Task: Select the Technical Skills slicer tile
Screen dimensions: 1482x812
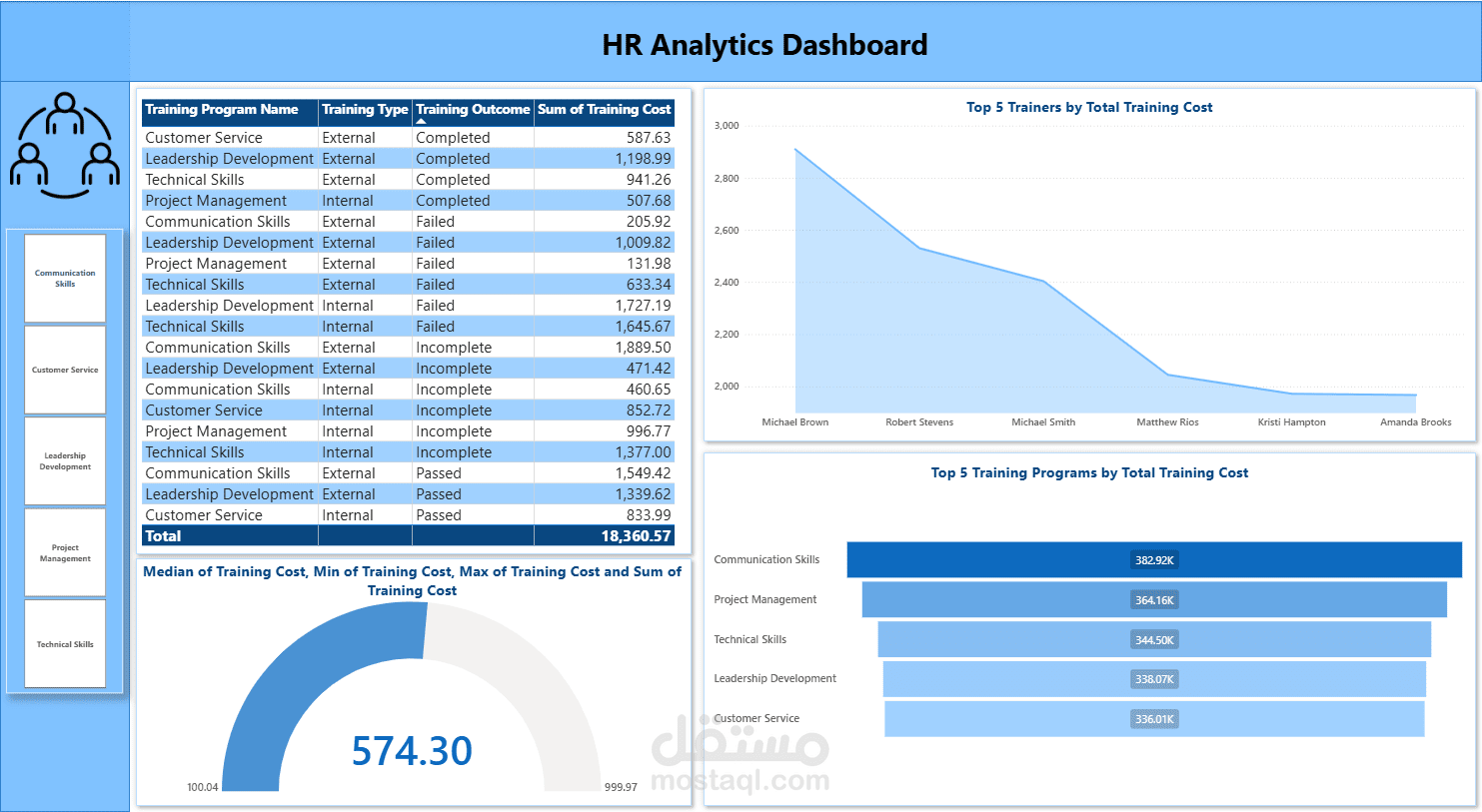Action: pos(65,644)
